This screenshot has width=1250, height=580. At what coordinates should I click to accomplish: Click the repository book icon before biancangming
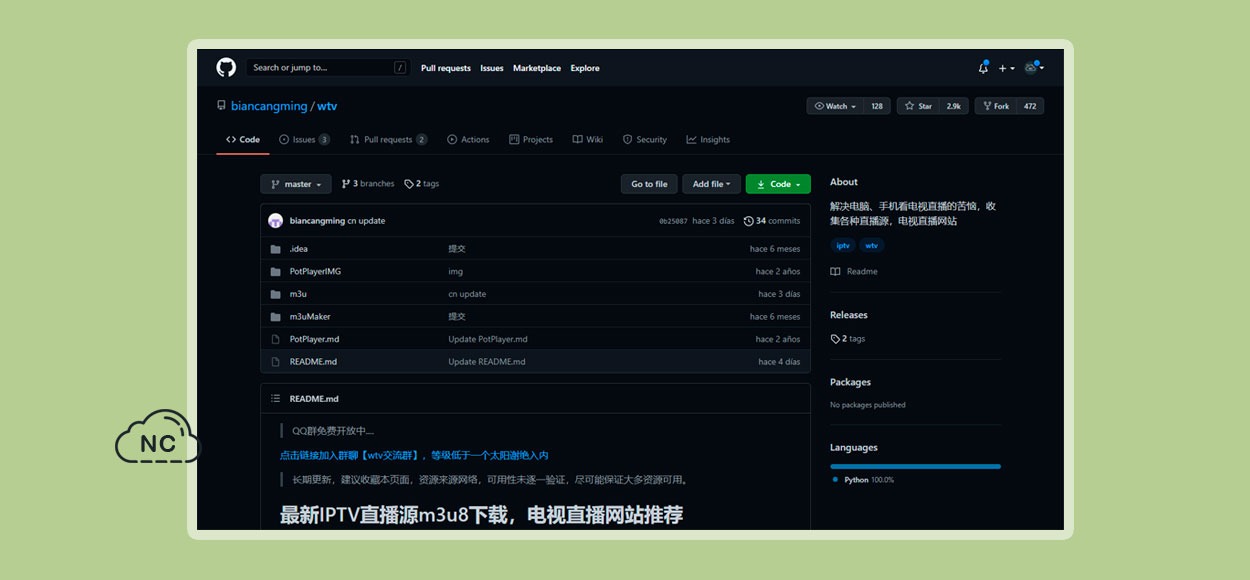221,106
